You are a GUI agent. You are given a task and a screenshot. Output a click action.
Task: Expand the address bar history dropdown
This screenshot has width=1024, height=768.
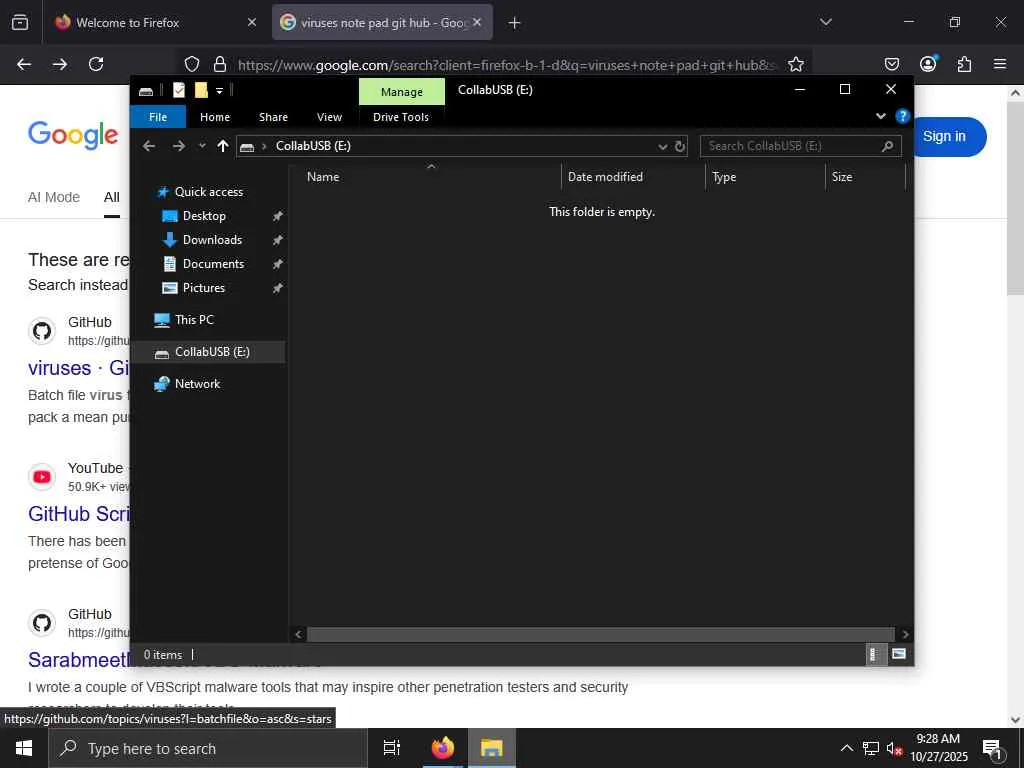tap(662, 146)
